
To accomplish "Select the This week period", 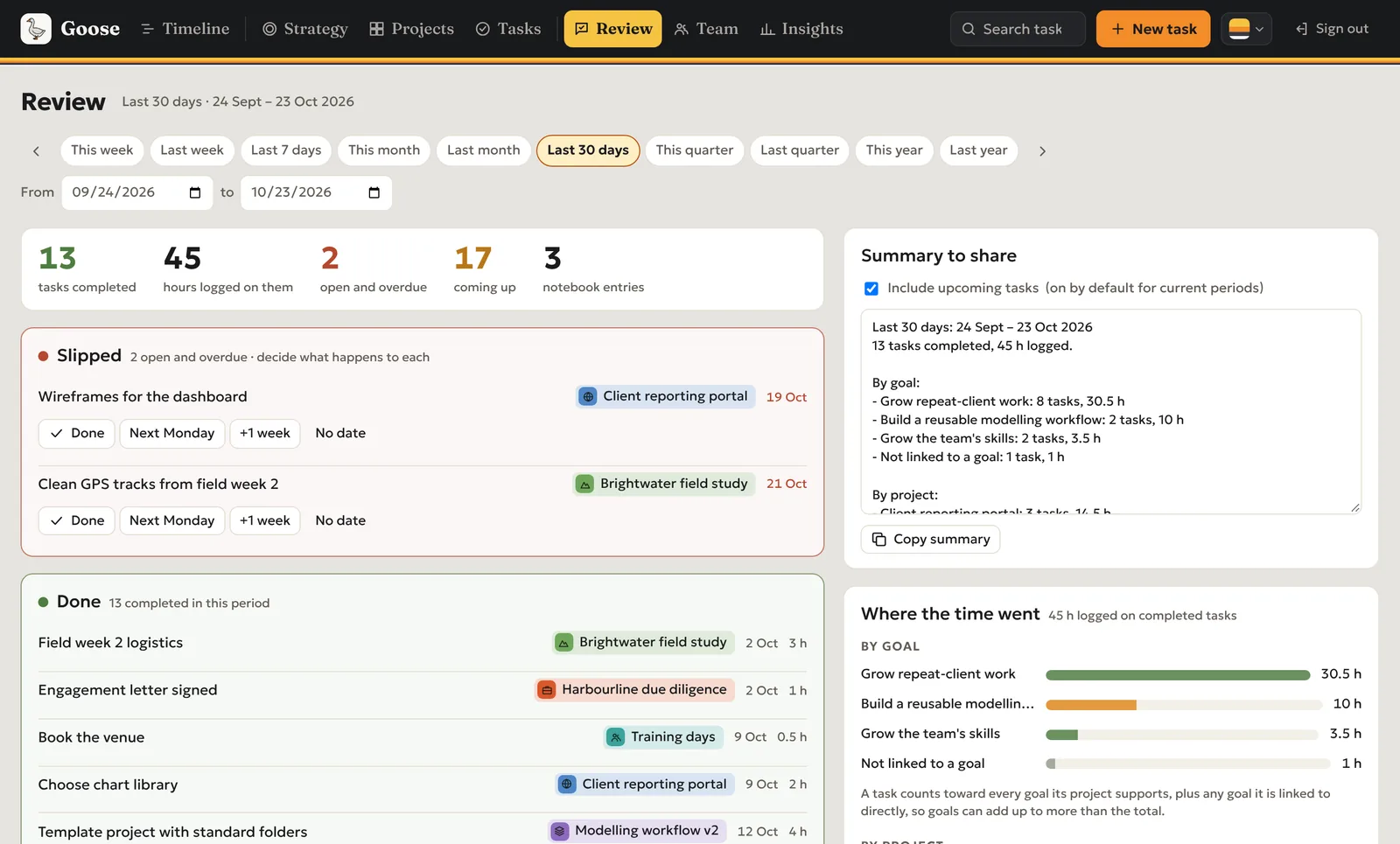I will tap(102, 150).
